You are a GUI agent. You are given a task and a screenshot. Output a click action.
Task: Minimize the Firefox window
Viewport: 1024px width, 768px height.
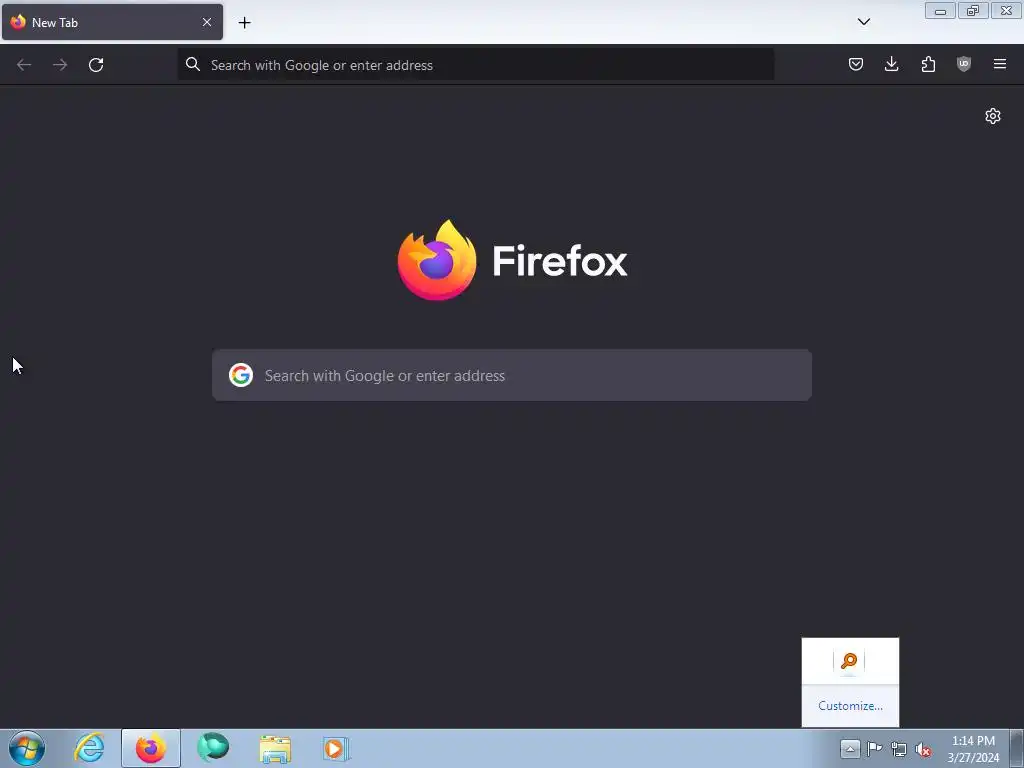(940, 10)
